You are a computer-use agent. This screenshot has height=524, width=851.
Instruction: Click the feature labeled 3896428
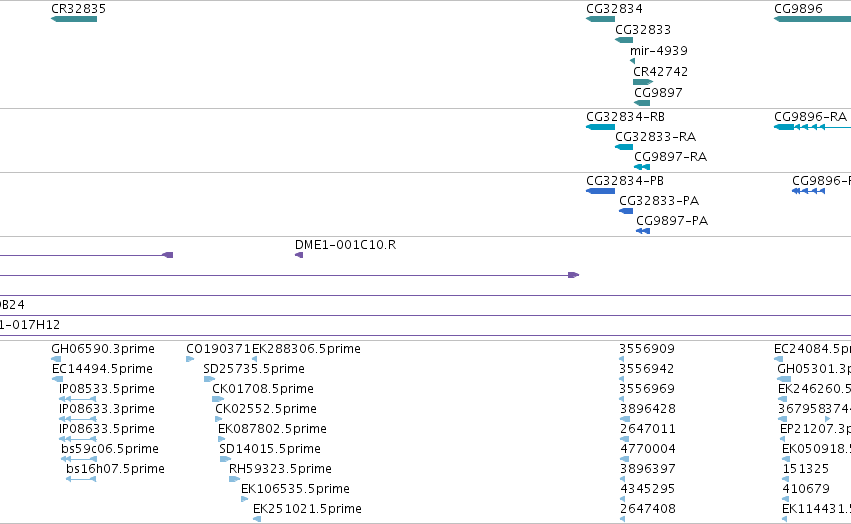(x=647, y=409)
